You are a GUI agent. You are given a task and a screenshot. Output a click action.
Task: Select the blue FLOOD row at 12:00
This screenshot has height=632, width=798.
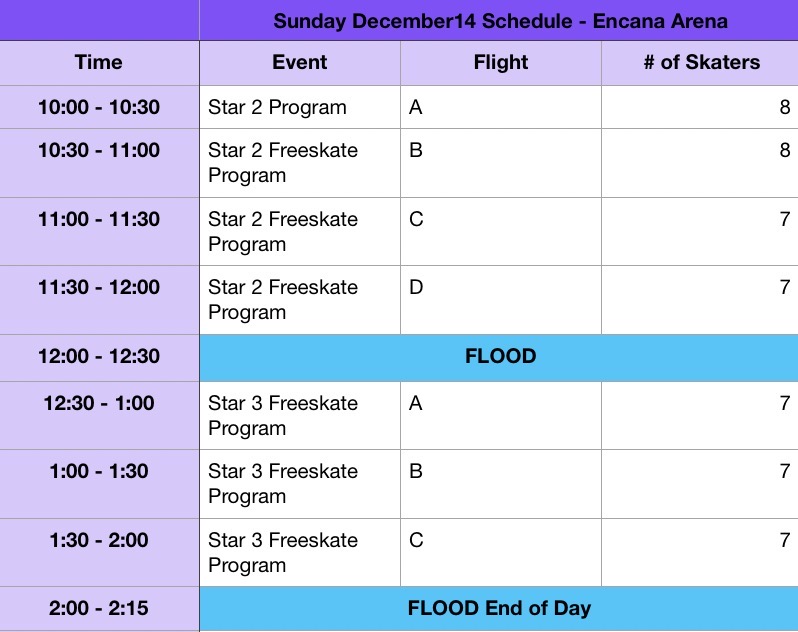tap(499, 356)
